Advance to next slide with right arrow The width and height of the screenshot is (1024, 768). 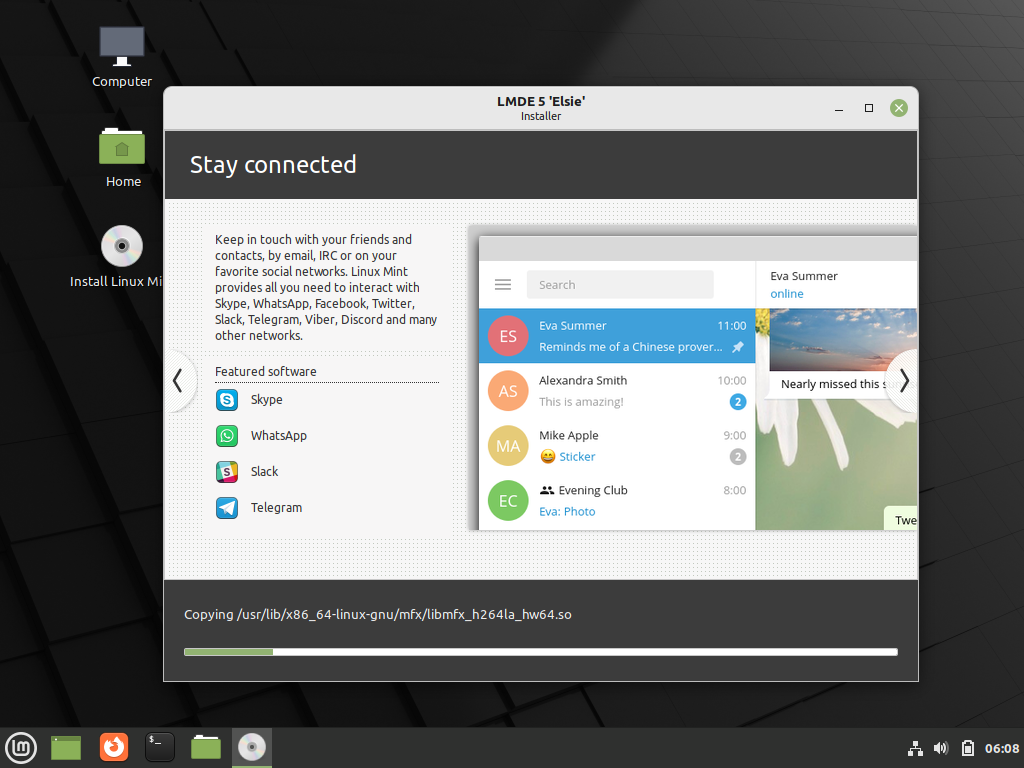tap(904, 381)
